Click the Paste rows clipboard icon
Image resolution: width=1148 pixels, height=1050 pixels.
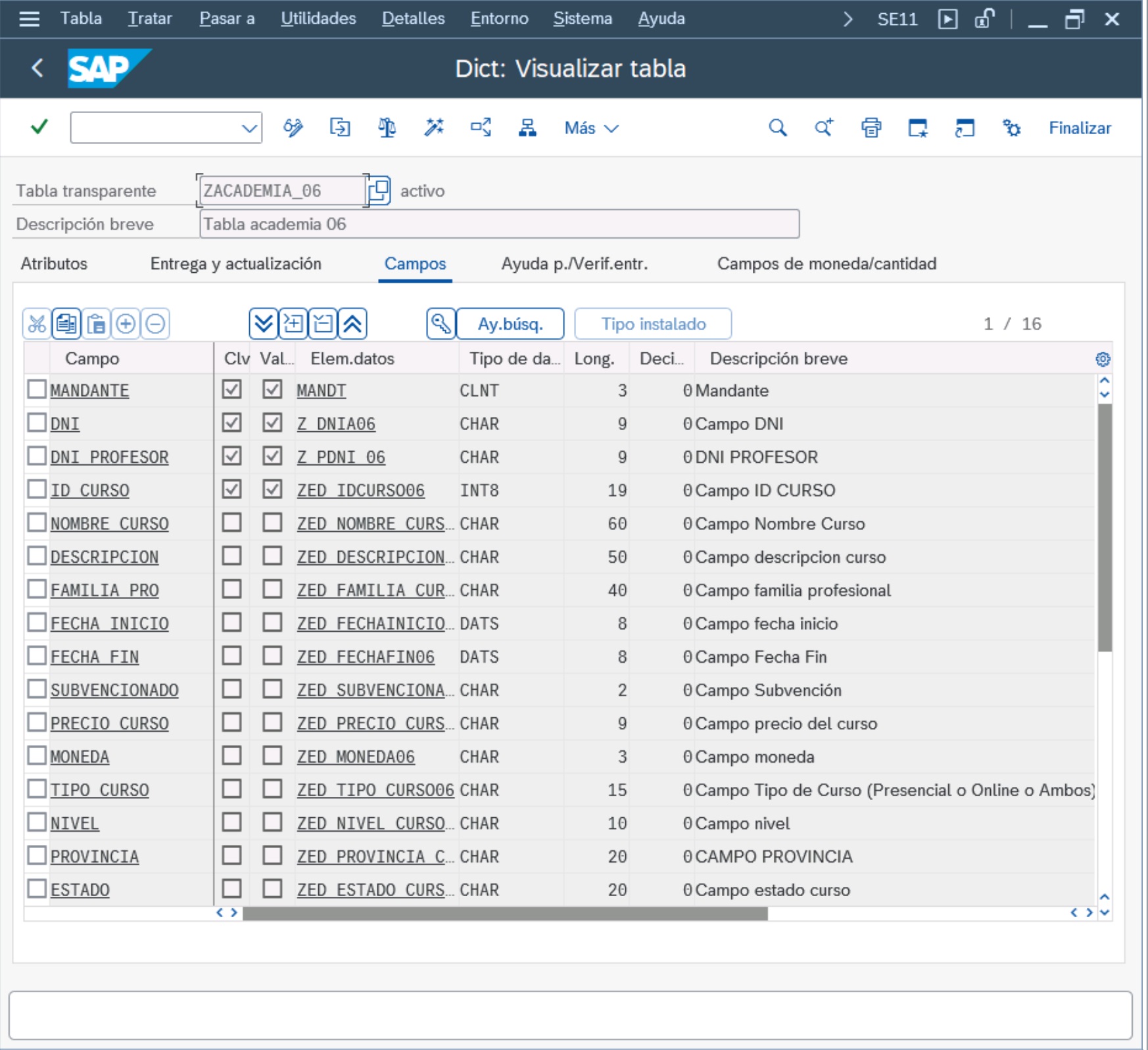pos(96,323)
